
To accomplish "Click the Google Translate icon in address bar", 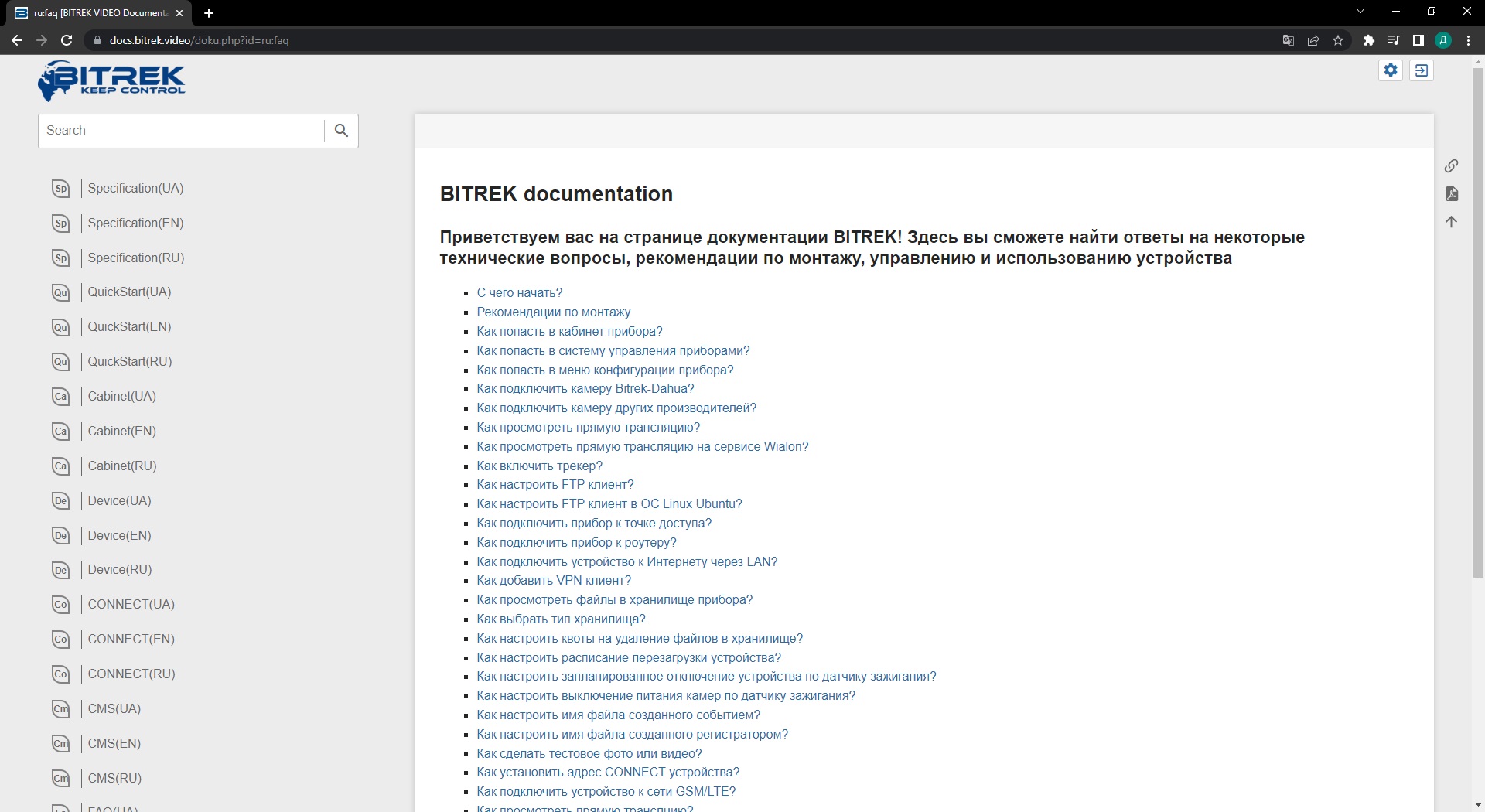I will [1288, 40].
